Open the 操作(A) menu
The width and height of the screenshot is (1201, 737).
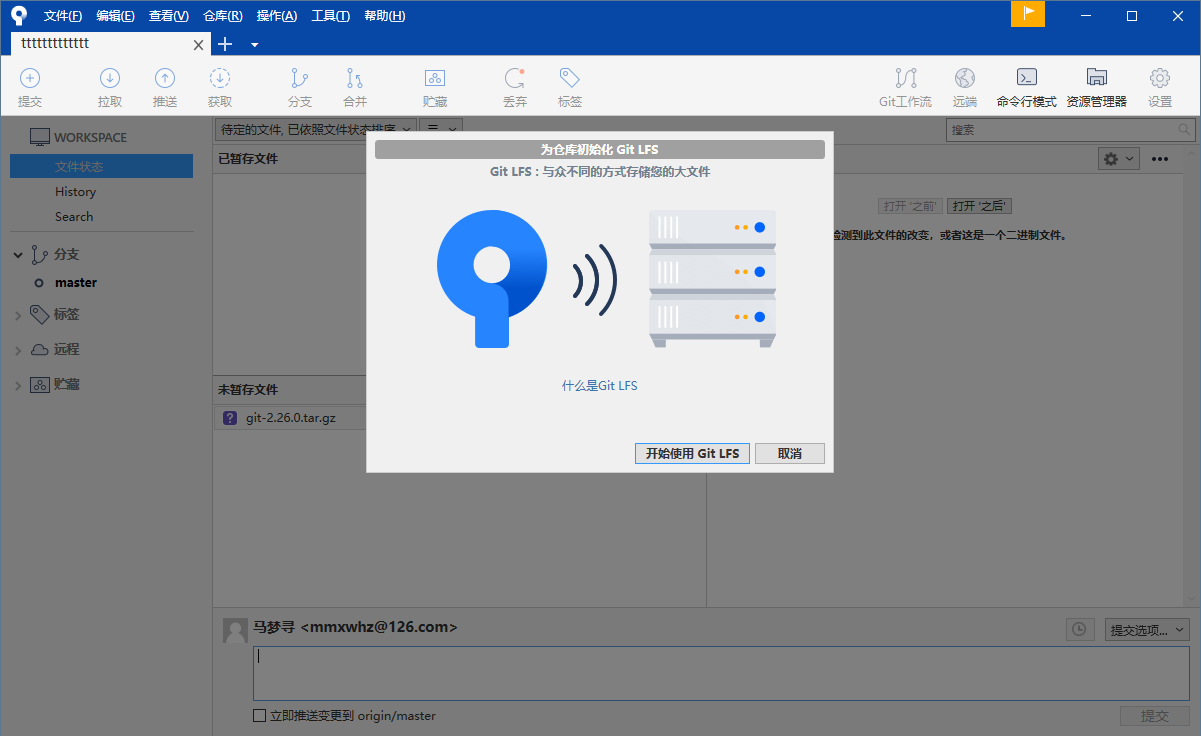277,16
